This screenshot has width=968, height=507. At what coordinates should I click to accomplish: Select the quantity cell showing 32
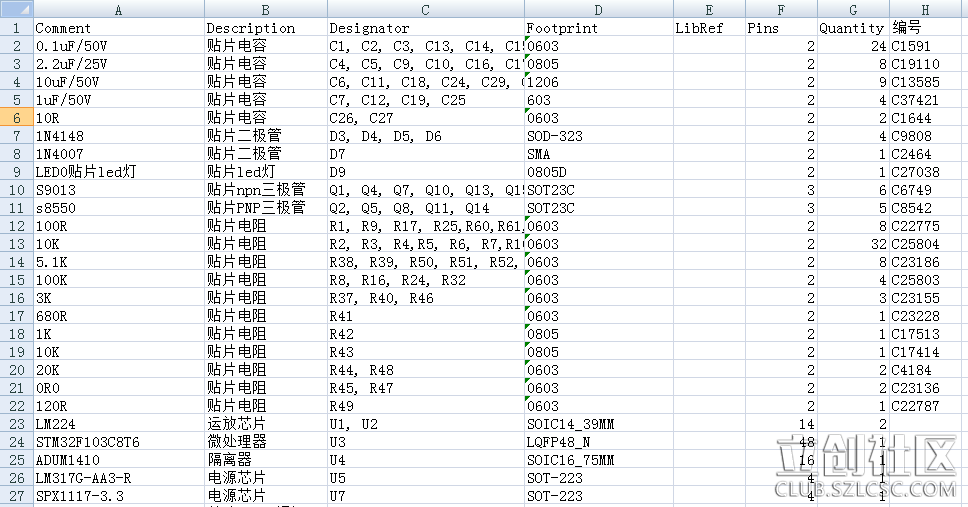[852, 244]
